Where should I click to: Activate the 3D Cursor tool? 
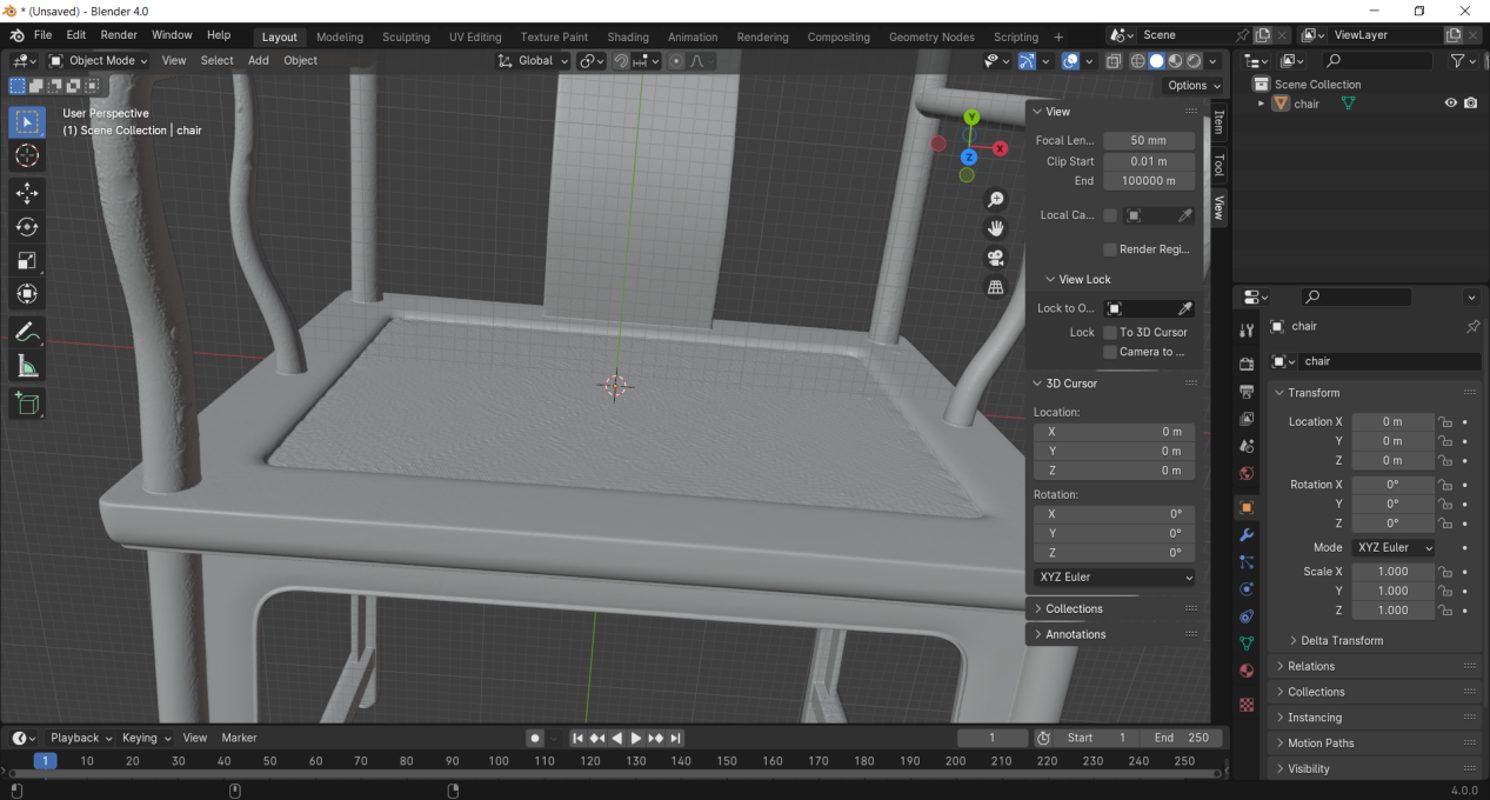[x=27, y=156]
